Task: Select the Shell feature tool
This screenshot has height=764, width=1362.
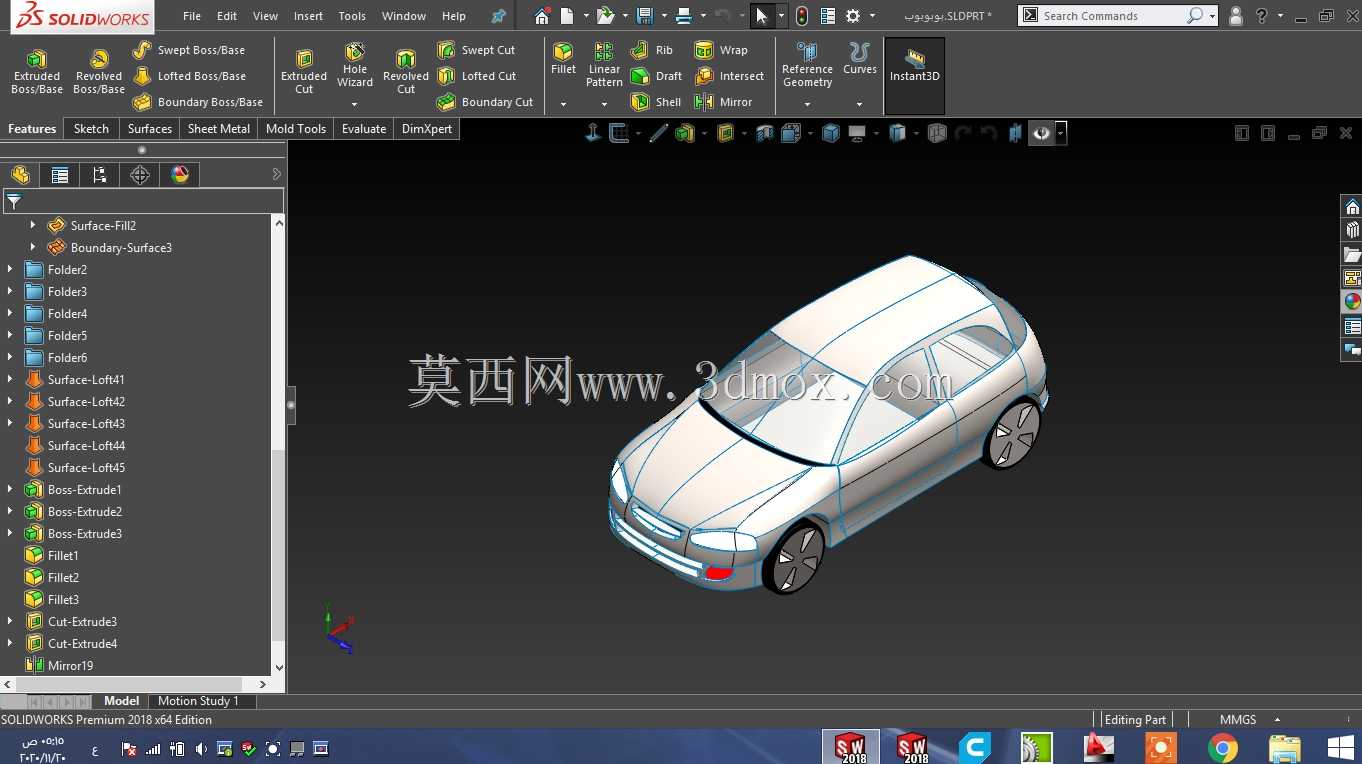Action: coord(656,102)
